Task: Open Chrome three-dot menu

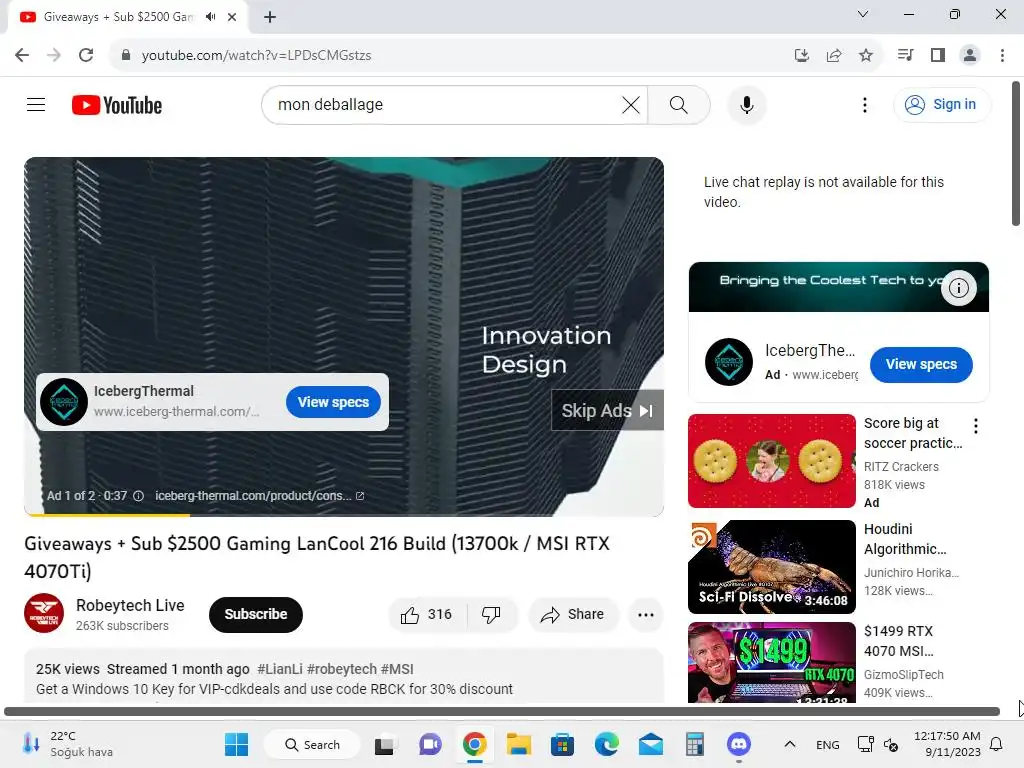Action: click(1002, 55)
